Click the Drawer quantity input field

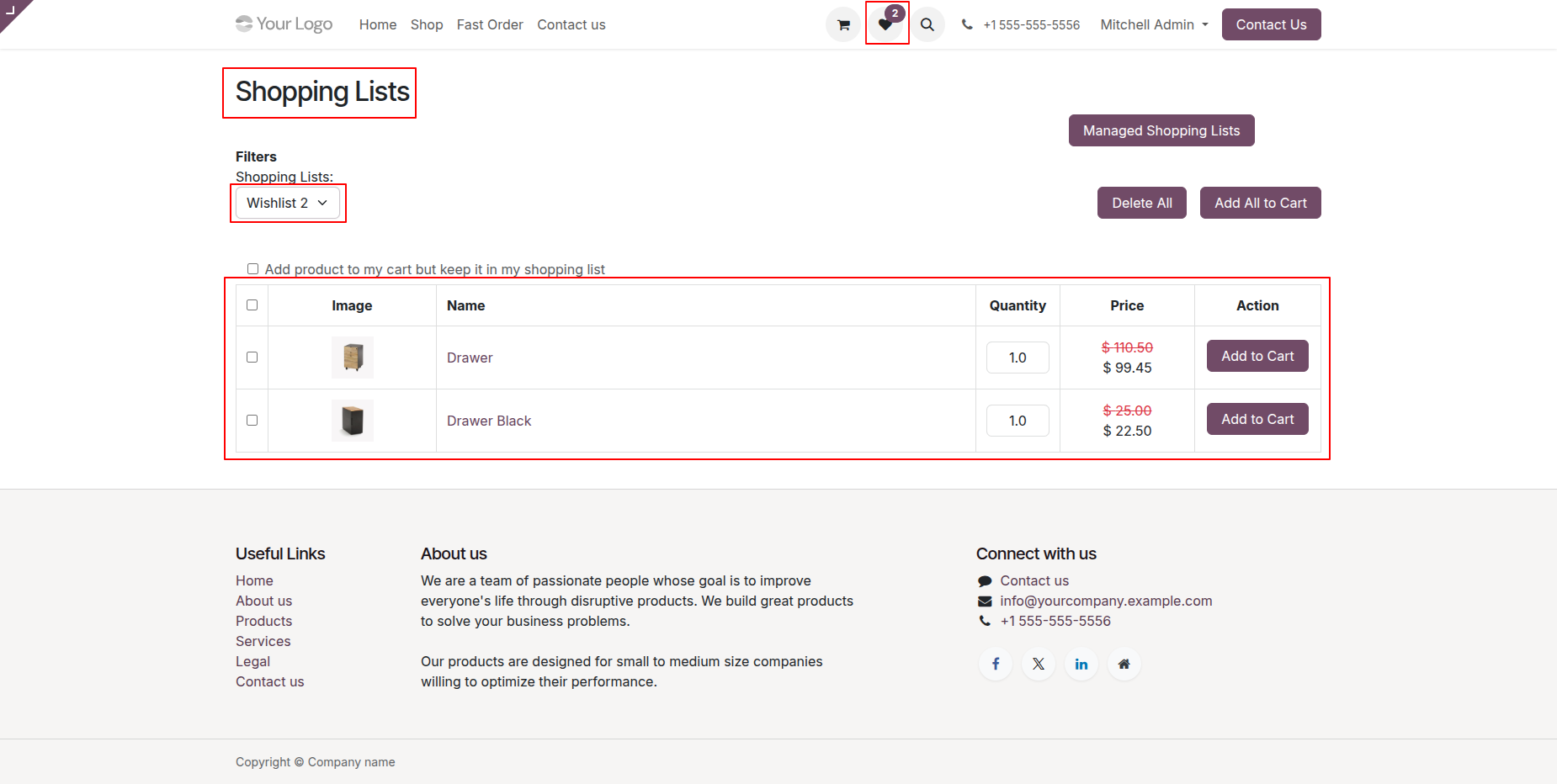(1018, 358)
